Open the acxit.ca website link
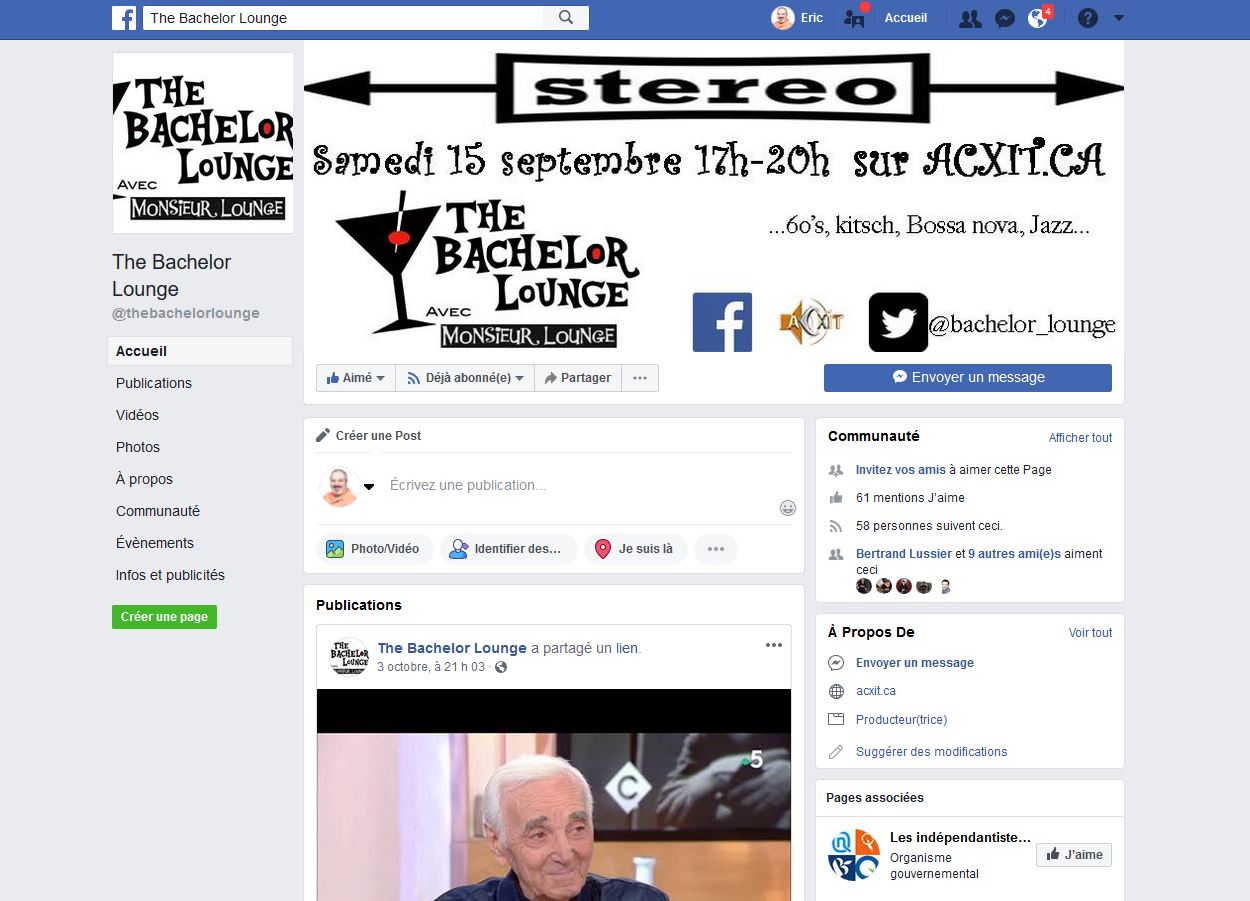This screenshot has height=901, width=1250. click(x=876, y=691)
